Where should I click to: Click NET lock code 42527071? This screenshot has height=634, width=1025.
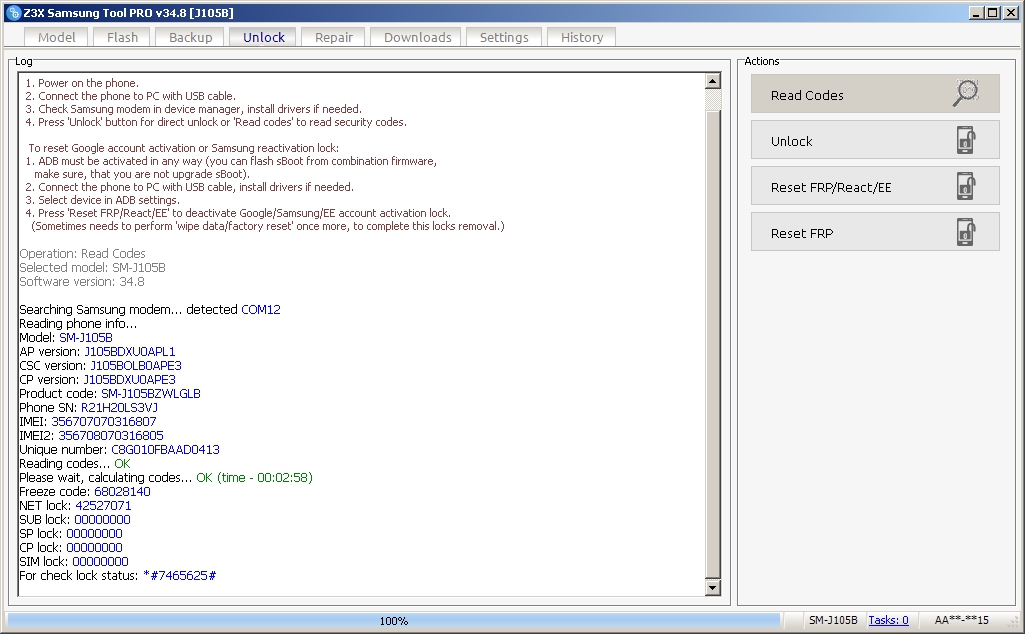click(x=103, y=506)
